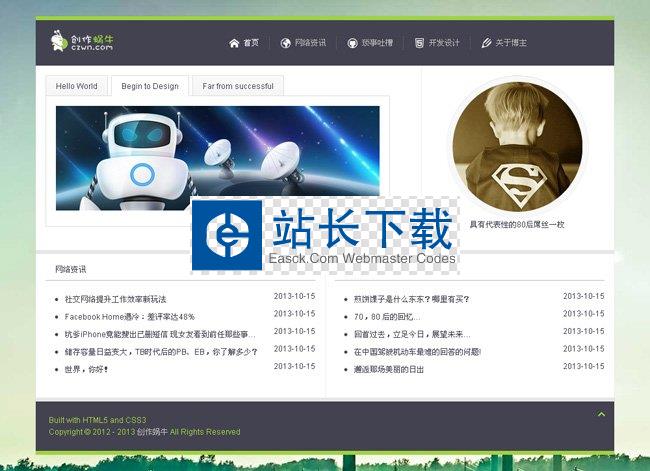The width and height of the screenshot is (650, 471).
Task: Open 网络资讯 via the globe icon
Action: click(x=285, y=43)
